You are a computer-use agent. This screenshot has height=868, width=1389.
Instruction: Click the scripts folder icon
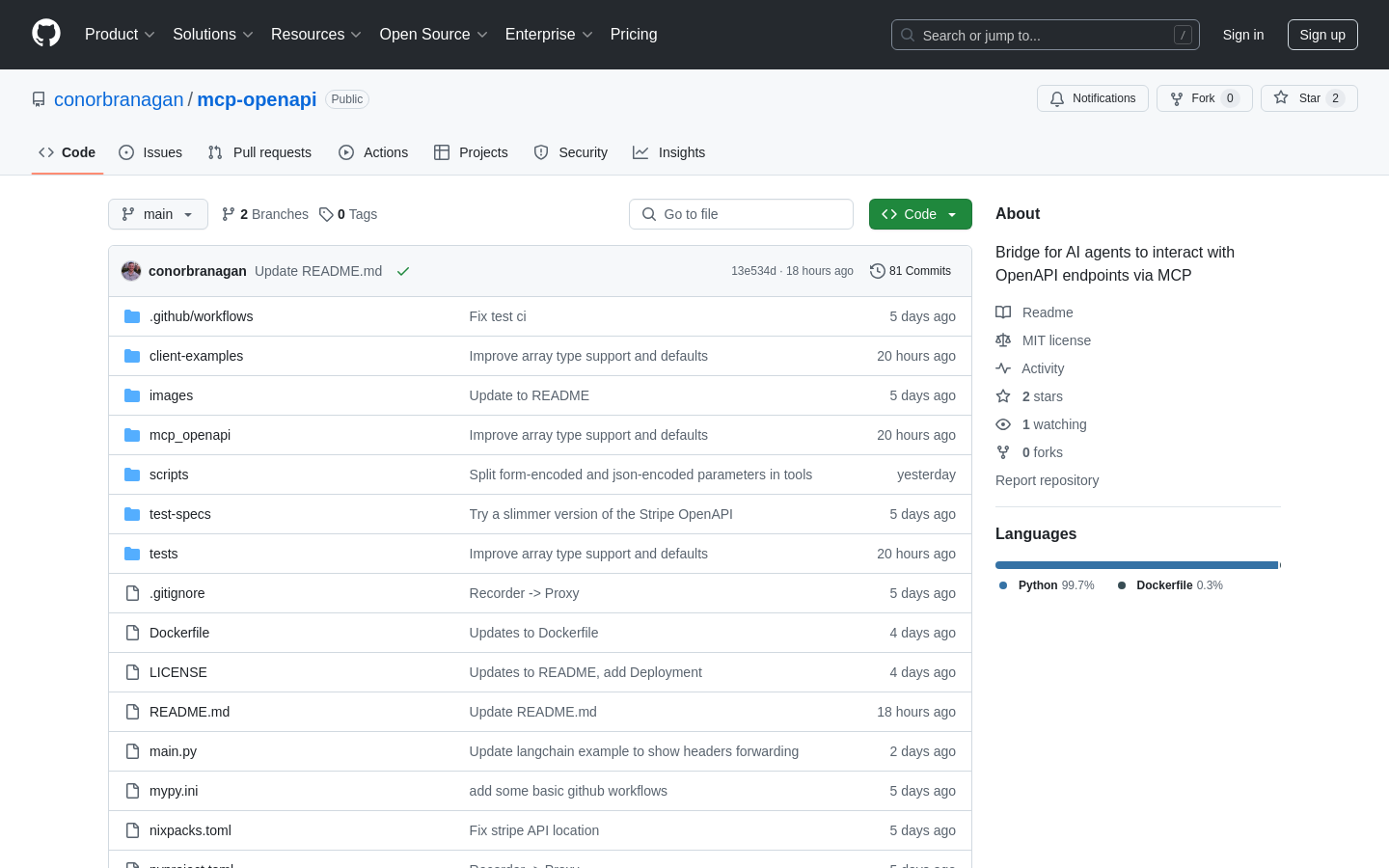tap(132, 475)
